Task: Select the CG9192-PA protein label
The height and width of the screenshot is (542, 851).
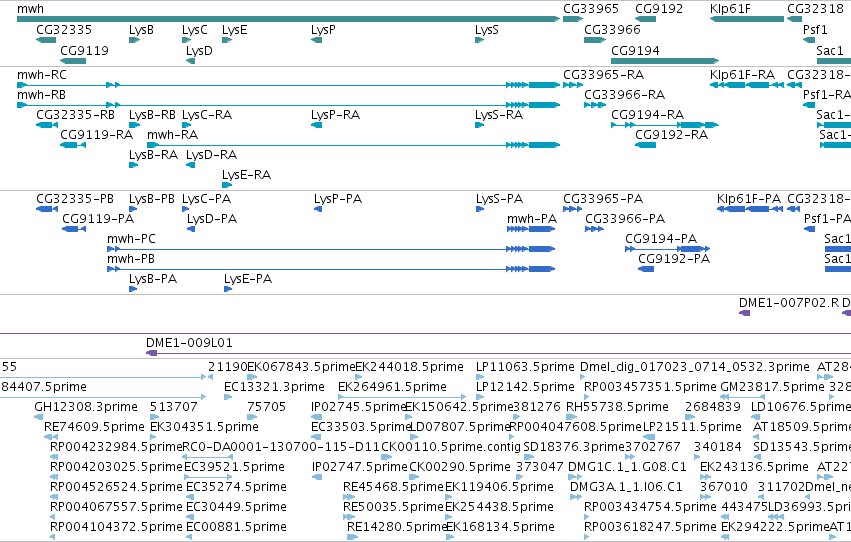Action: (674, 259)
